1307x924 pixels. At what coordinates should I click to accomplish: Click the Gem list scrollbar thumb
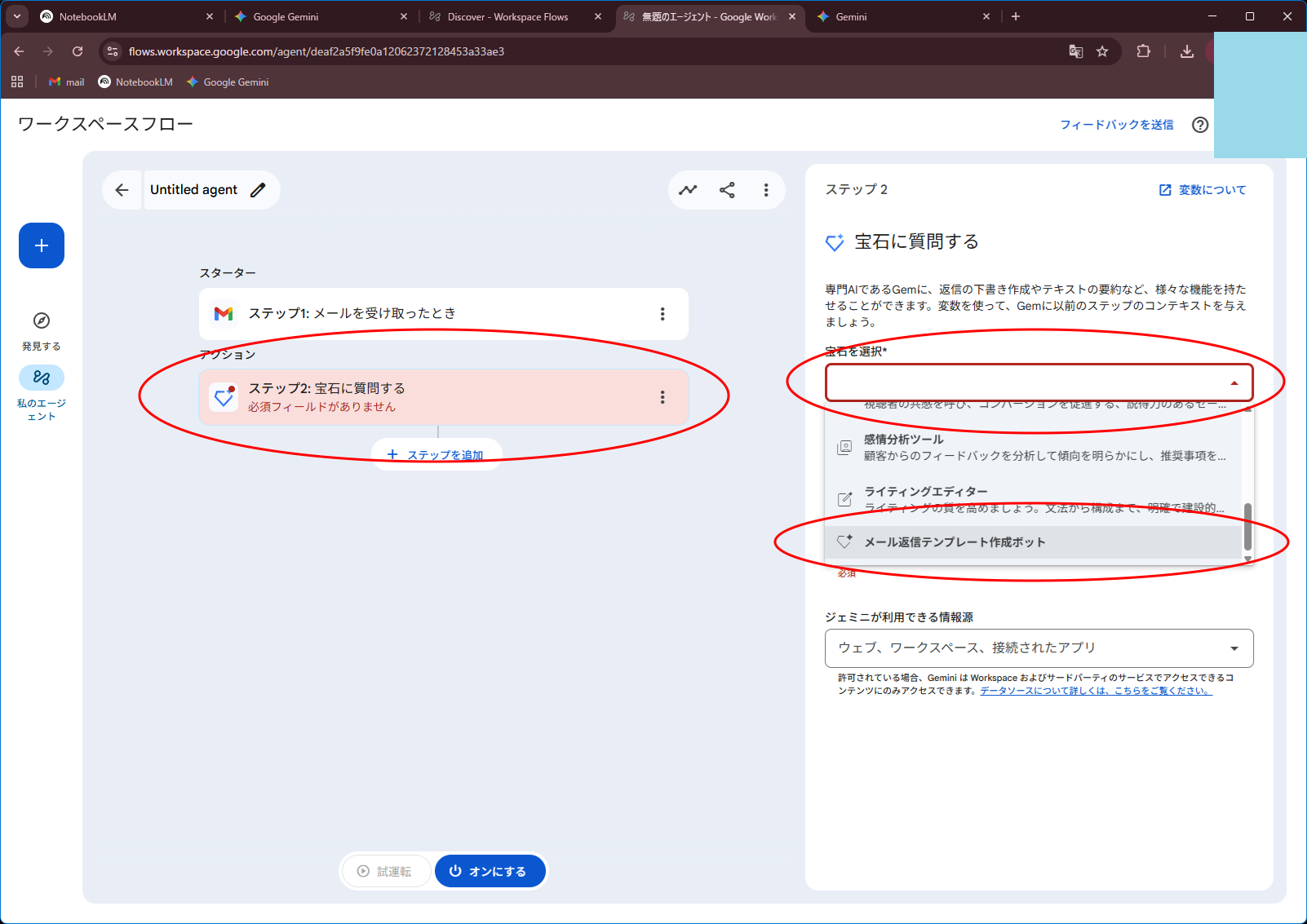pos(1247,526)
